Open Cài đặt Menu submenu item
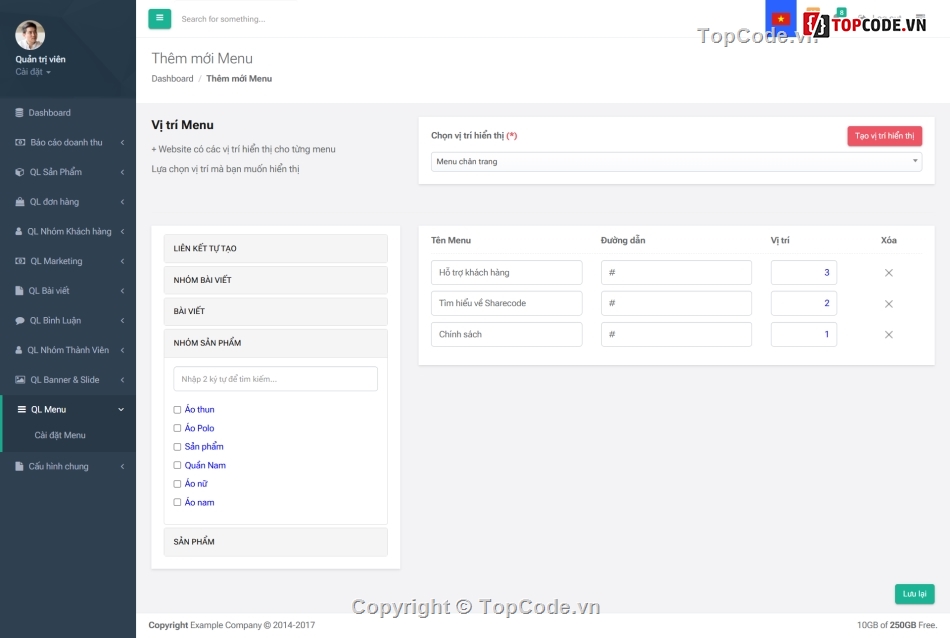Viewport: 950px width, 638px height. point(60,435)
